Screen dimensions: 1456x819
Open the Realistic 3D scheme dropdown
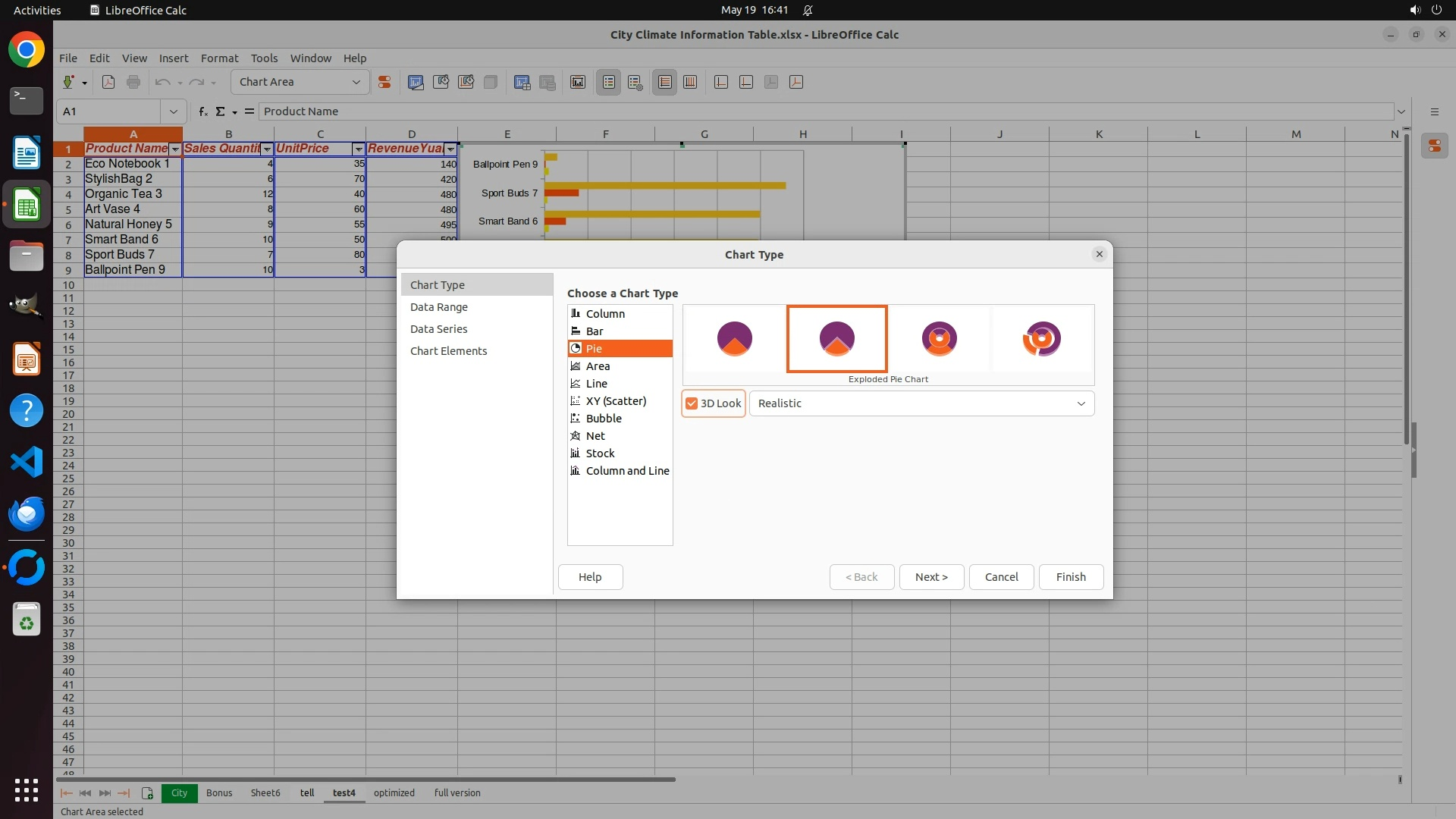[1081, 403]
